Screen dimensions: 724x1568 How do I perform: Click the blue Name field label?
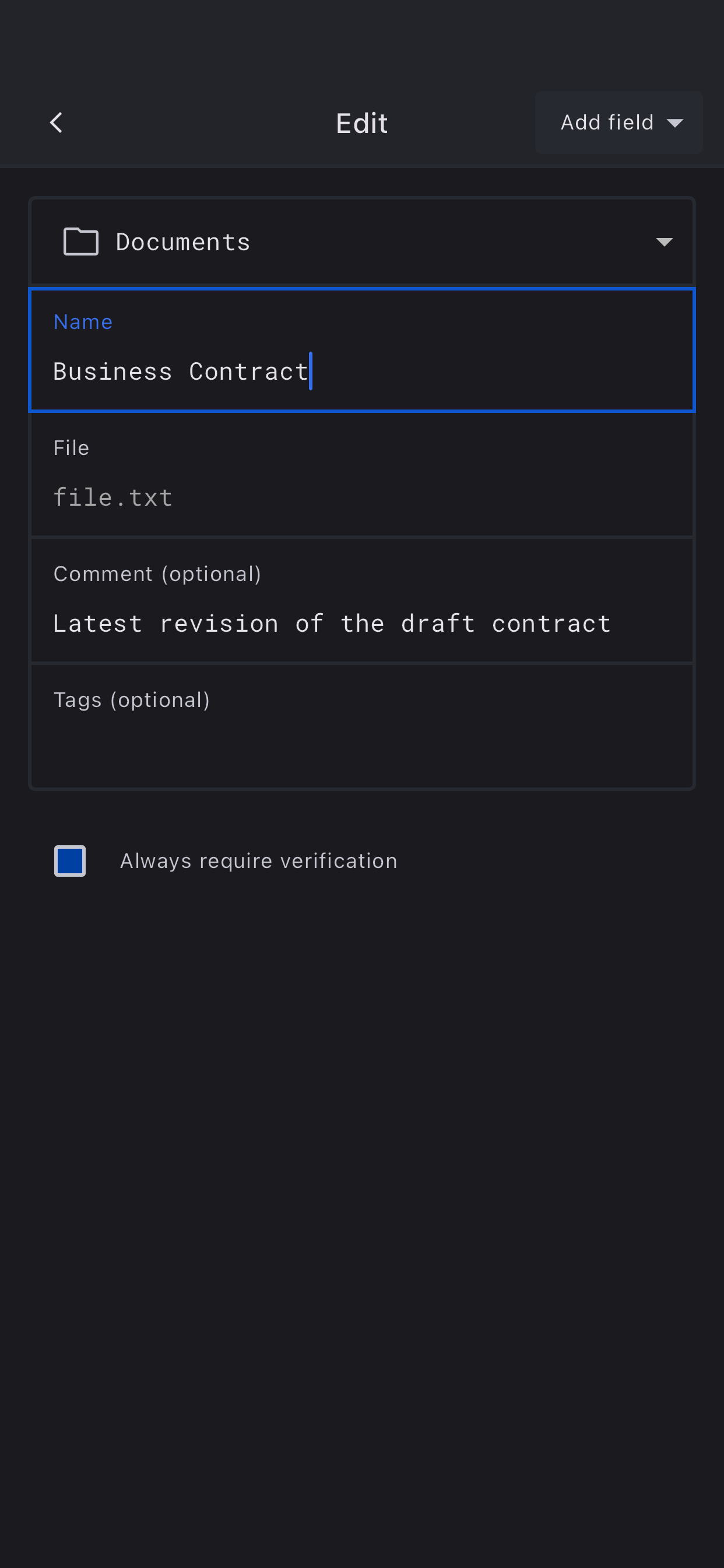(83, 322)
